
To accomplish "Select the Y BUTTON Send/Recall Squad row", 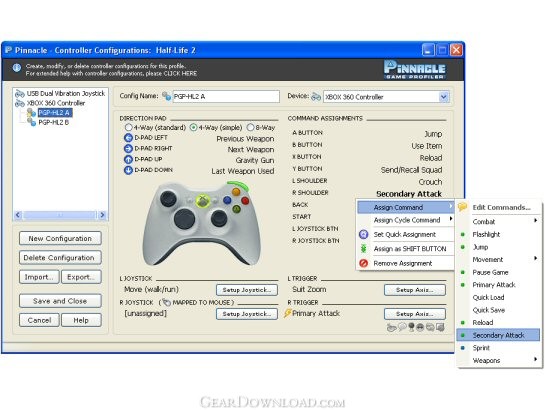I will (367, 170).
